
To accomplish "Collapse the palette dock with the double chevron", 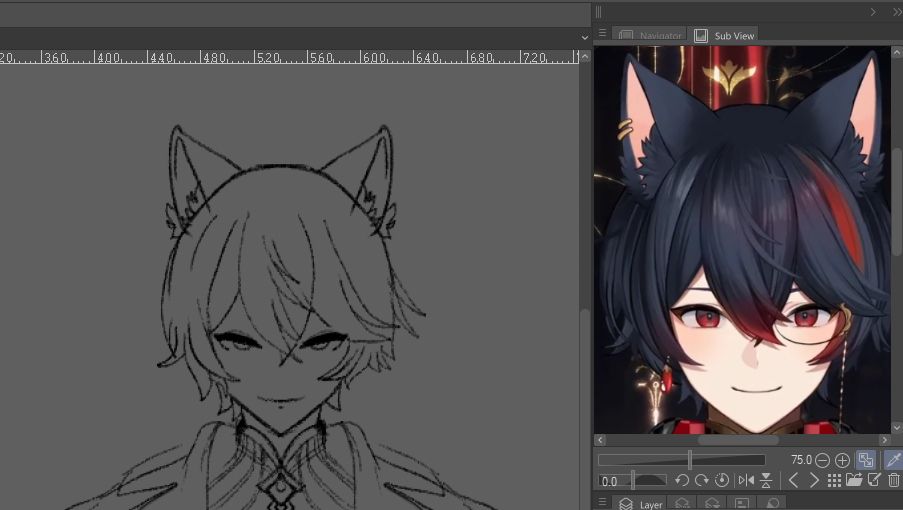I will (897, 12).
